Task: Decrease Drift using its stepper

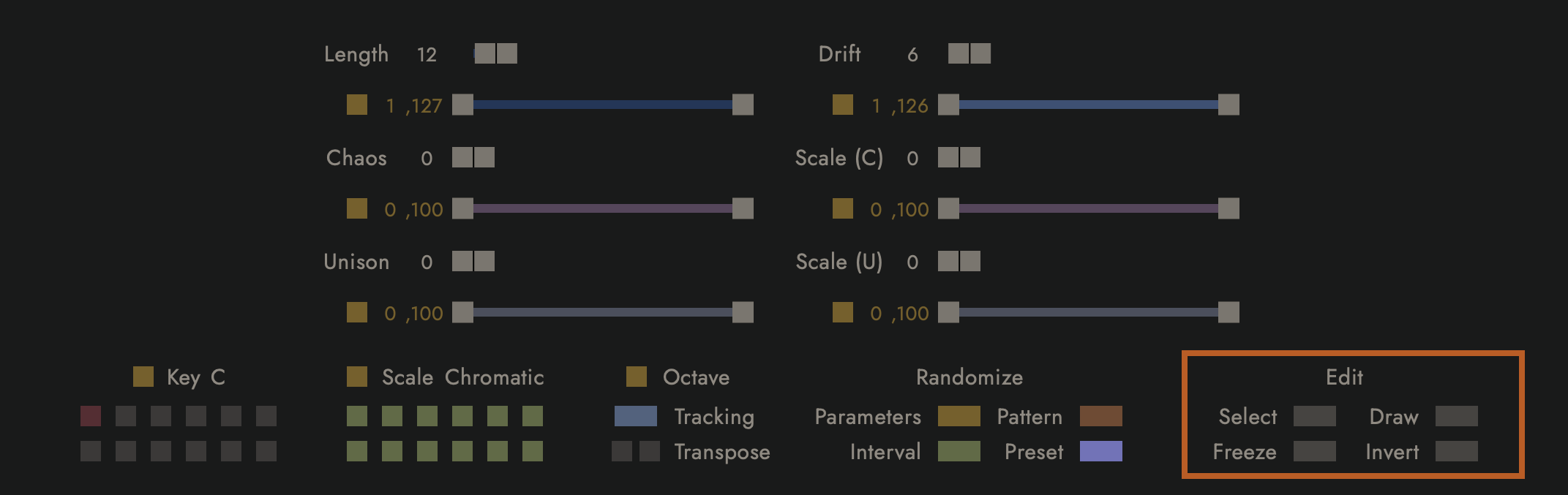Action: (958, 53)
